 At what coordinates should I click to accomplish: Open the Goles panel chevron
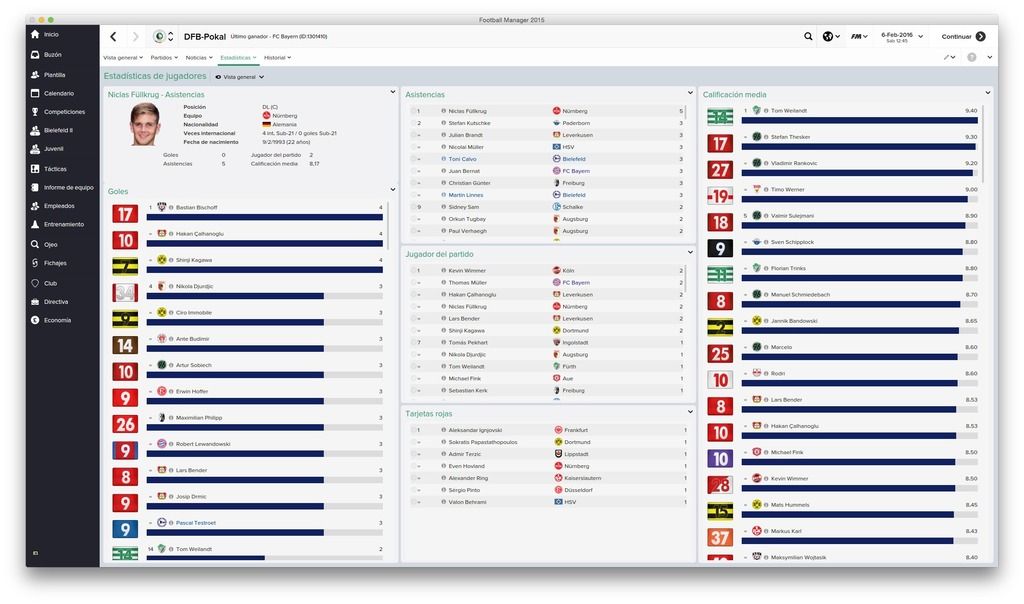[392, 189]
